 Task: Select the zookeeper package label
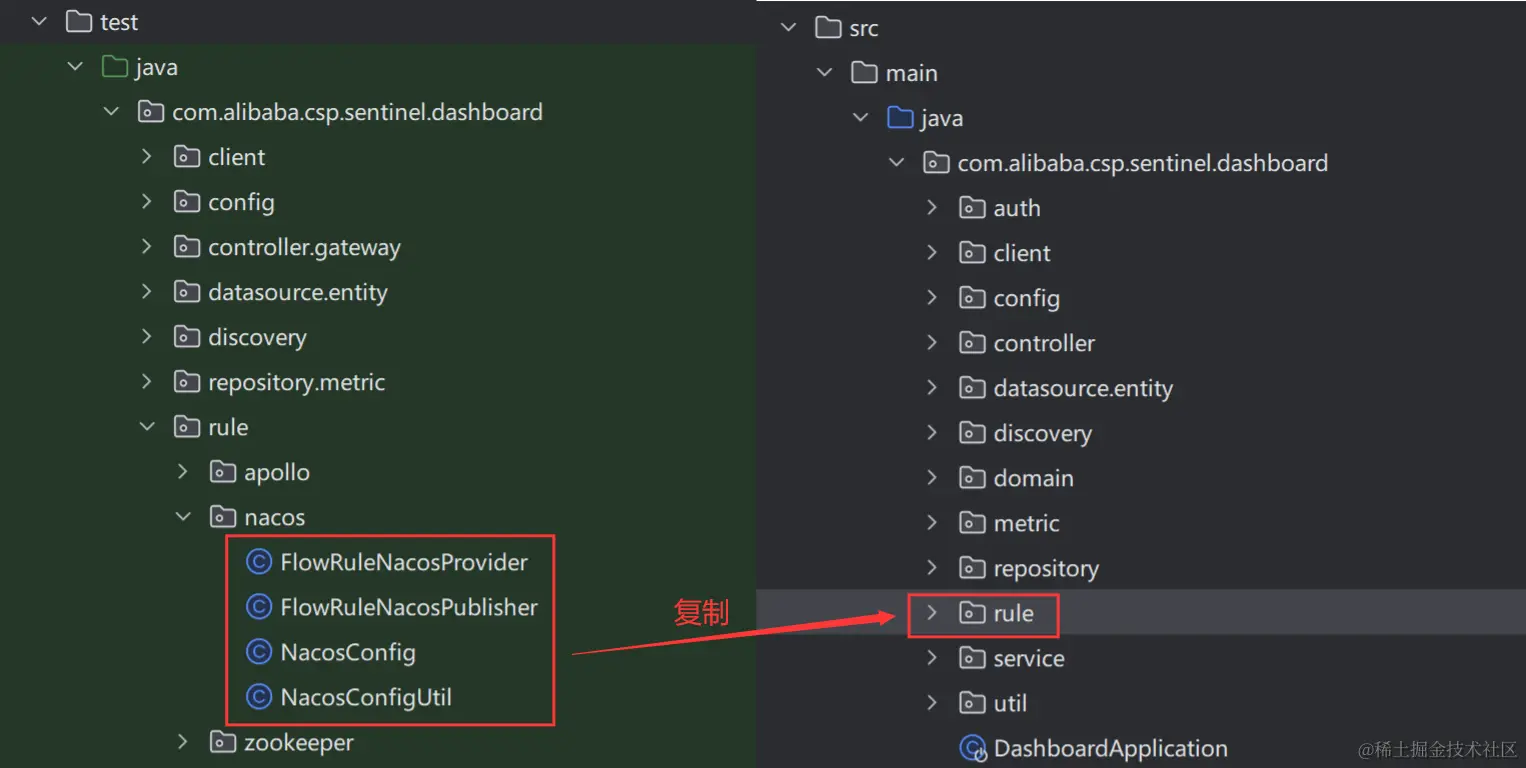pos(299,742)
